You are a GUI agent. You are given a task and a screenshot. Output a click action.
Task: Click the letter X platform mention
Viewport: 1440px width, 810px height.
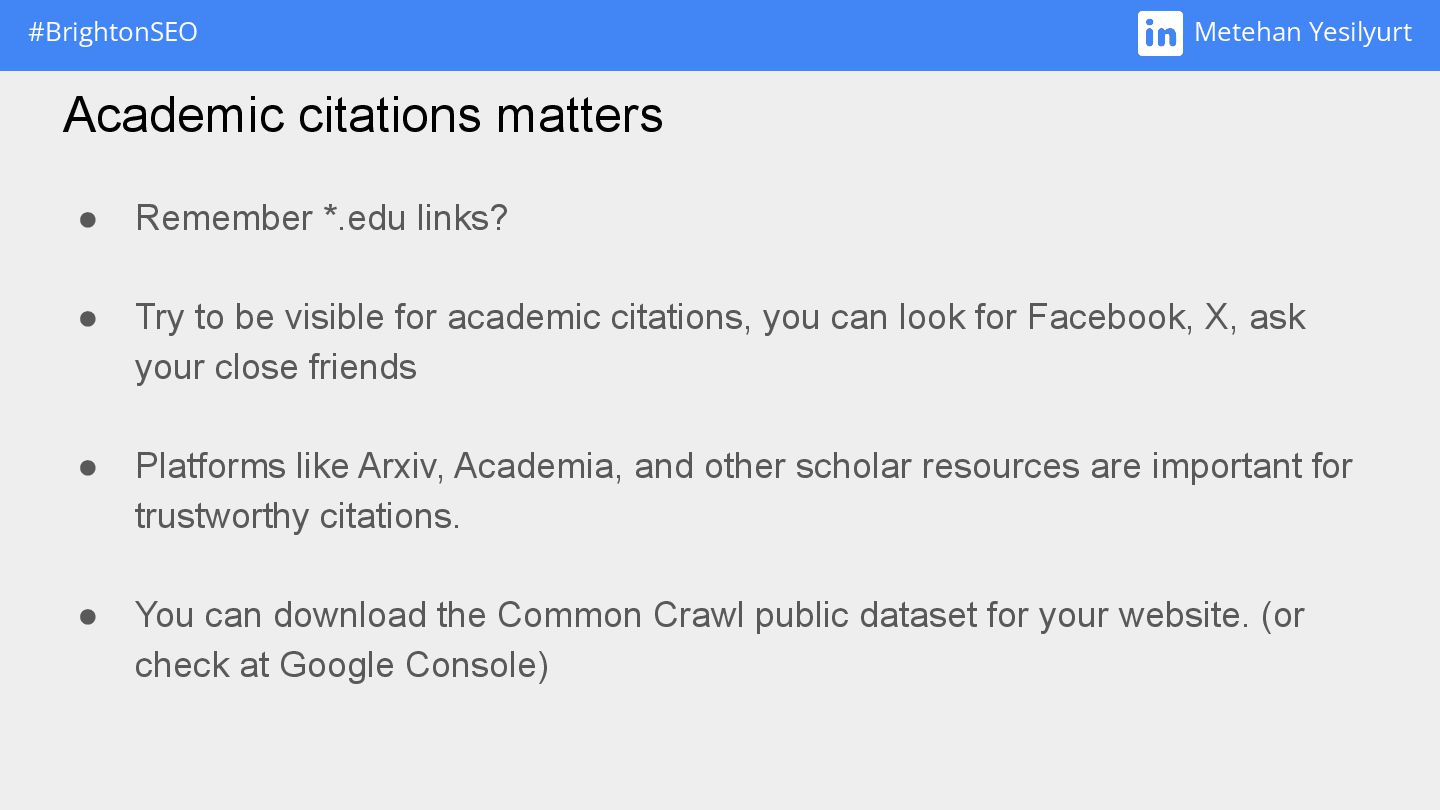click(x=1216, y=316)
